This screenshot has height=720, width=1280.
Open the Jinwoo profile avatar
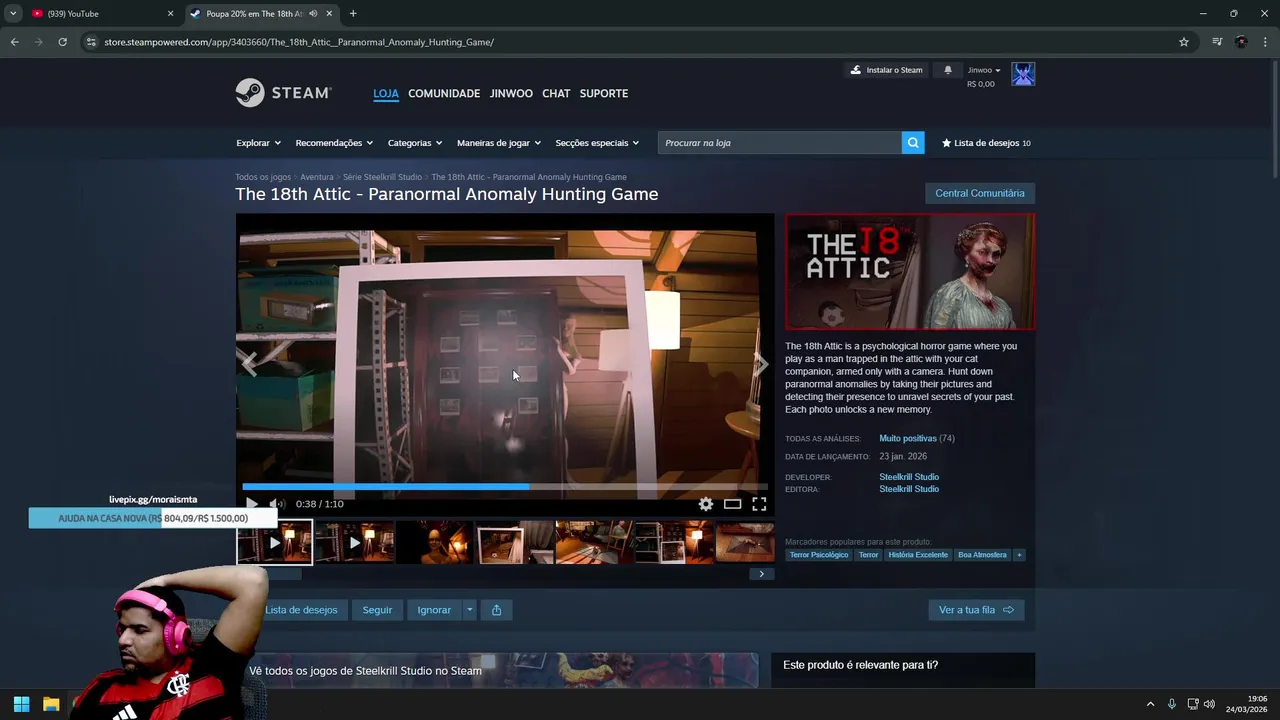click(1023, 74)
